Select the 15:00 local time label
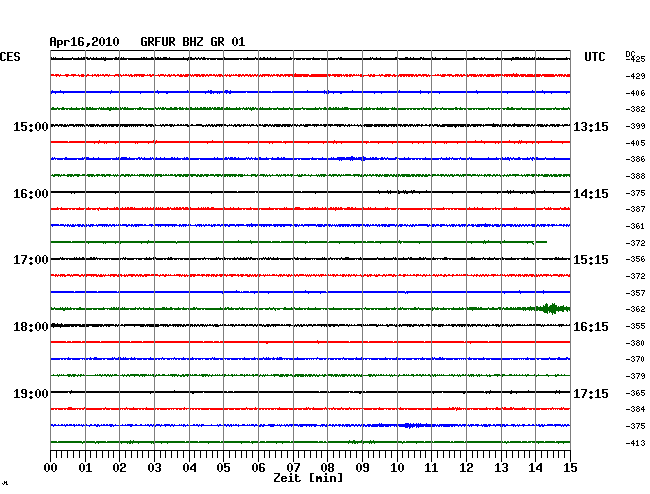Image resolution: width=650 pixels, height=494 pixels. point(31,126)
